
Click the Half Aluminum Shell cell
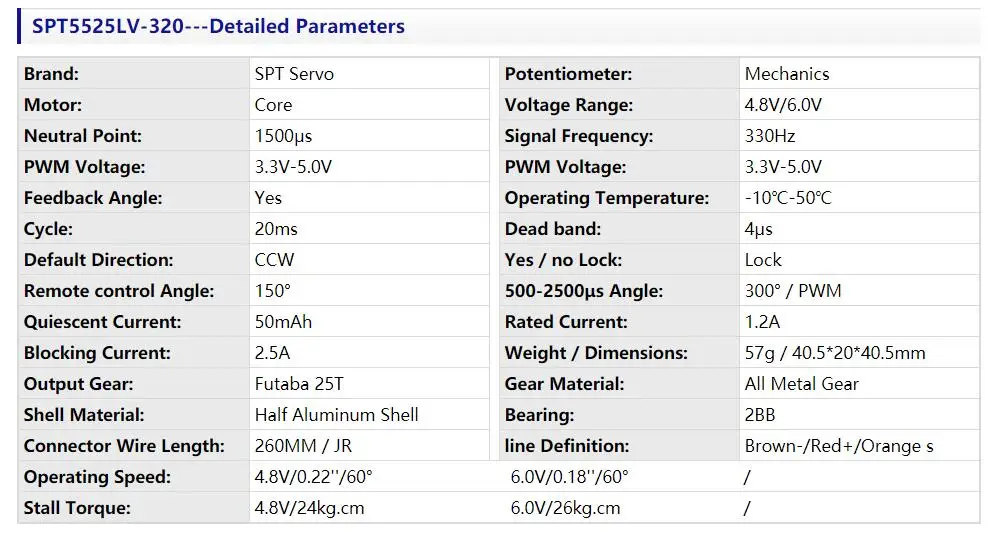[x=336, y=415]
